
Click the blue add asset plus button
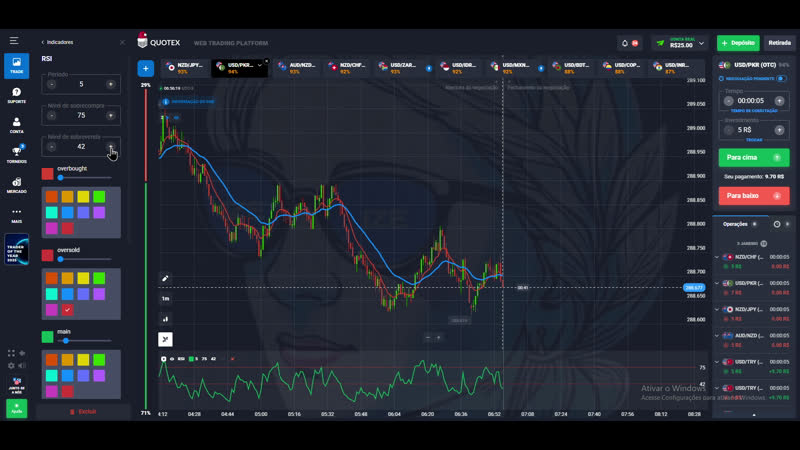pyautogui.click(x=145, y=68)
